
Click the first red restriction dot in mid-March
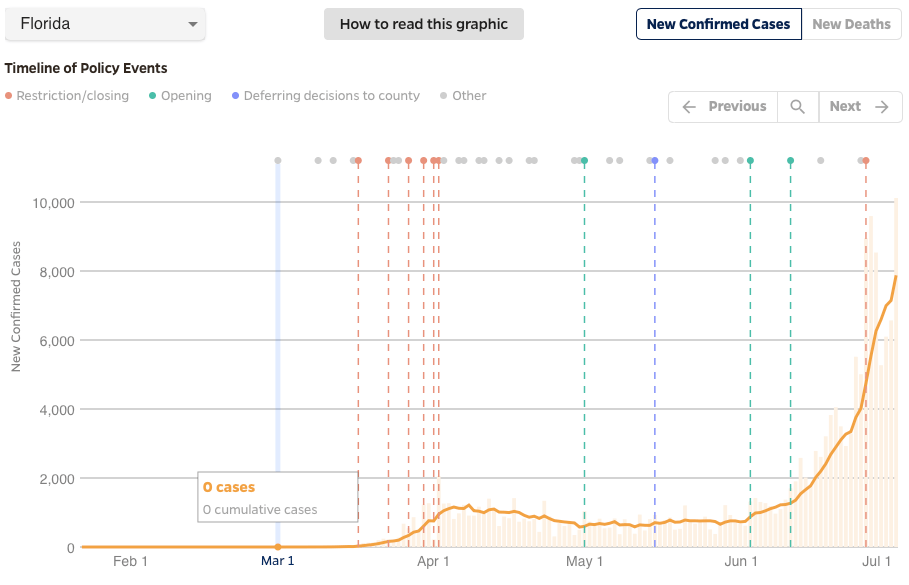358,160
